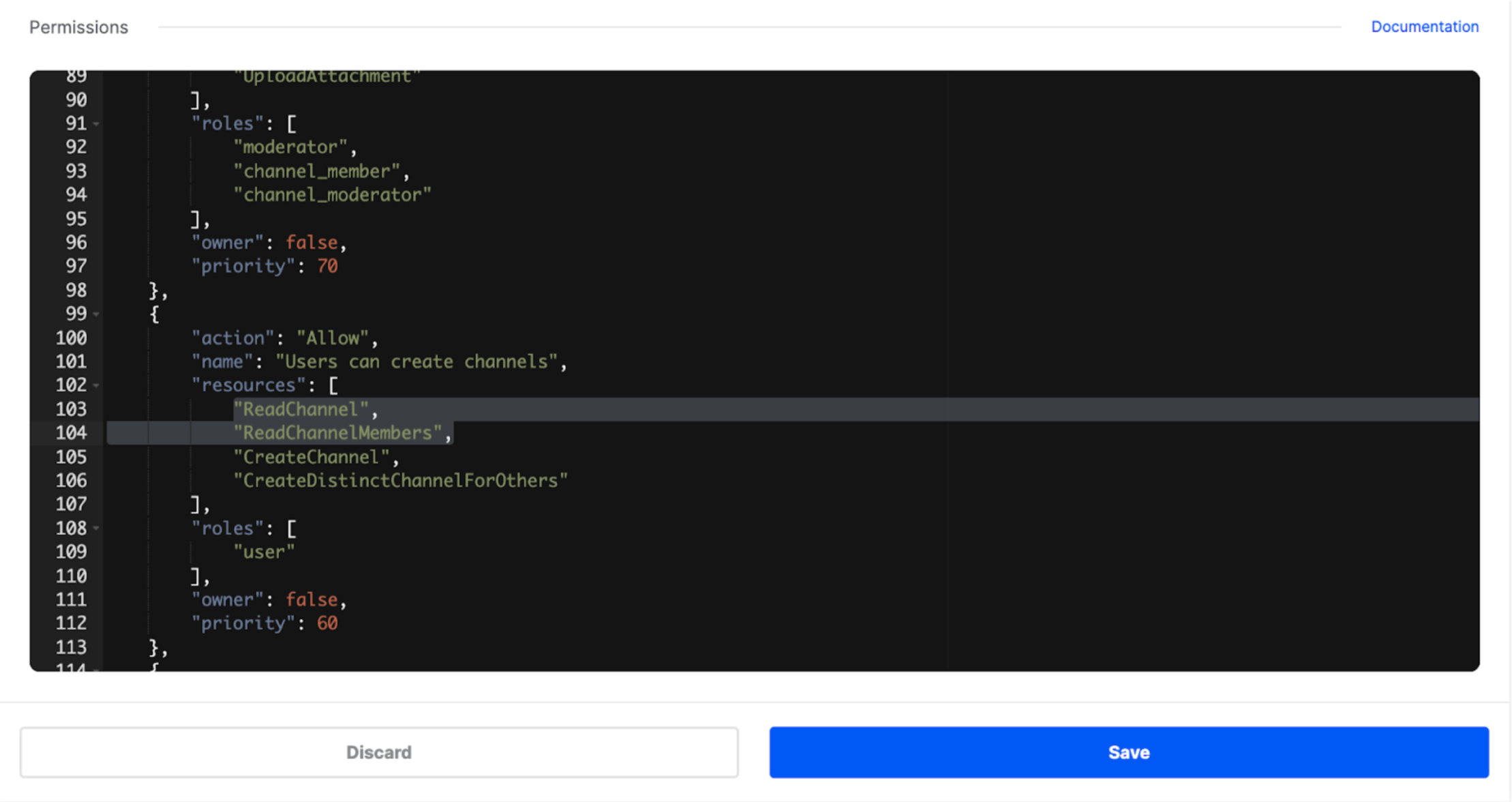Collapse the permission object at line 99
1512x802 pixels.
pyautogui.click(x=95, y=314)
